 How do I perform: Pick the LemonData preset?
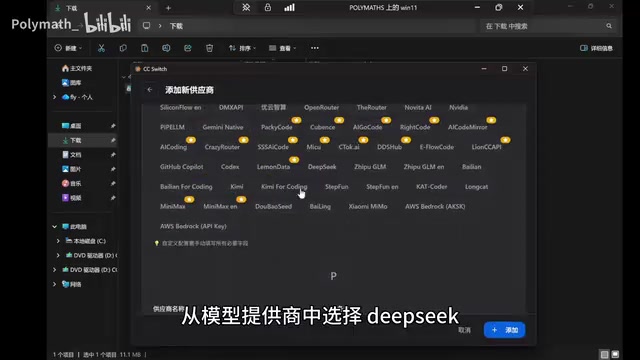tap(273, 167)
